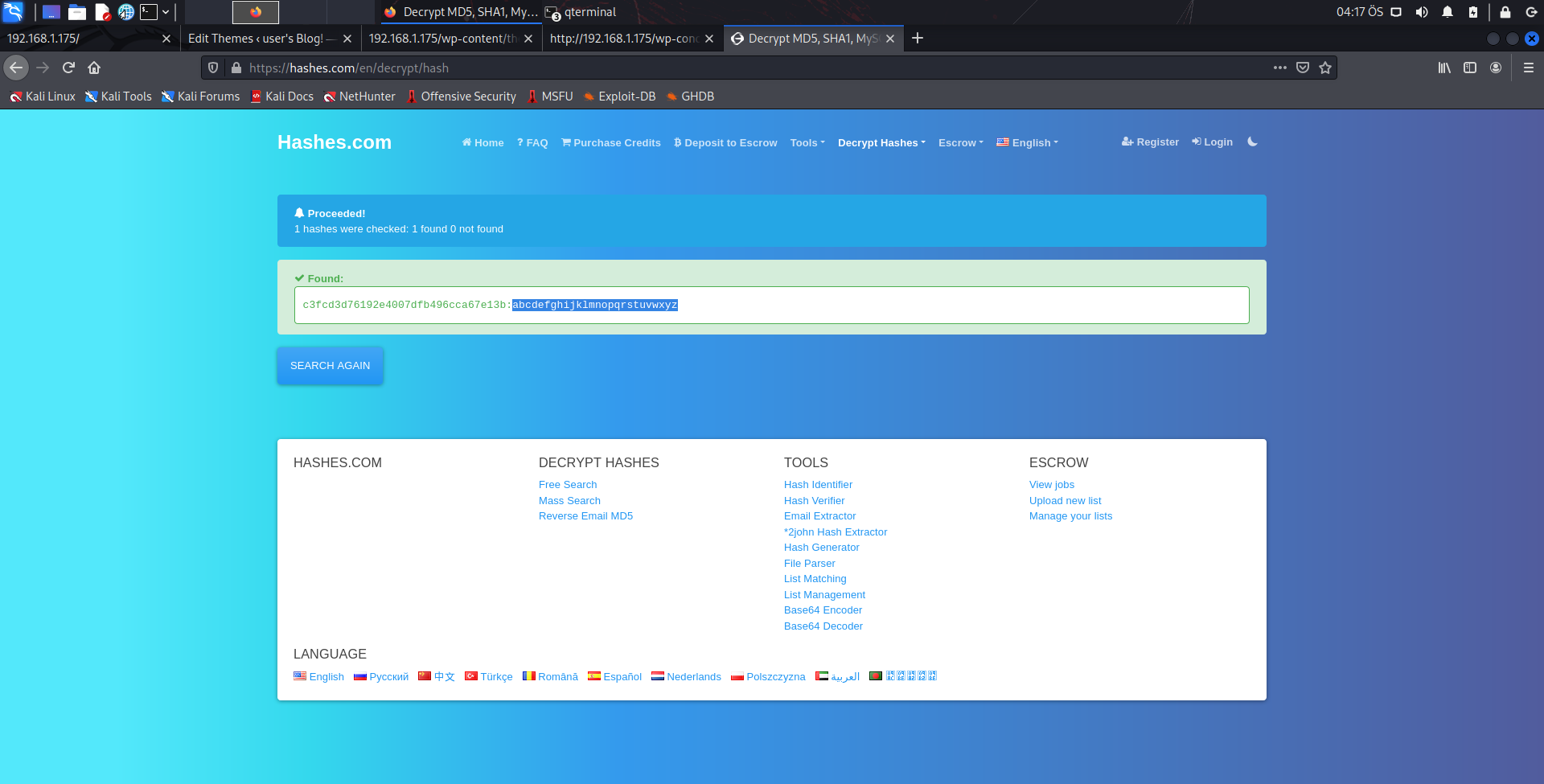Click the Register link
The image size is (1544, 784).
tap(1150, 142)
